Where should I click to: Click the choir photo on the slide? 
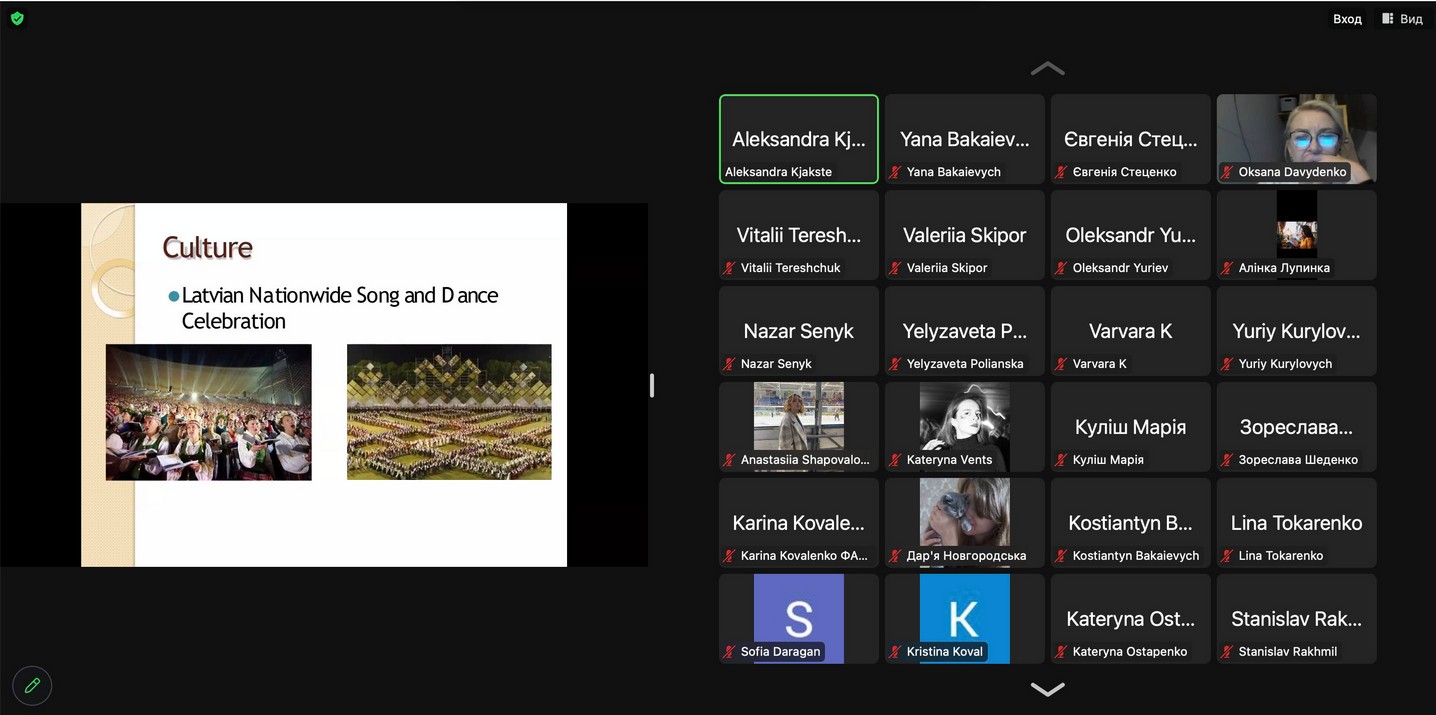(208, 412)
